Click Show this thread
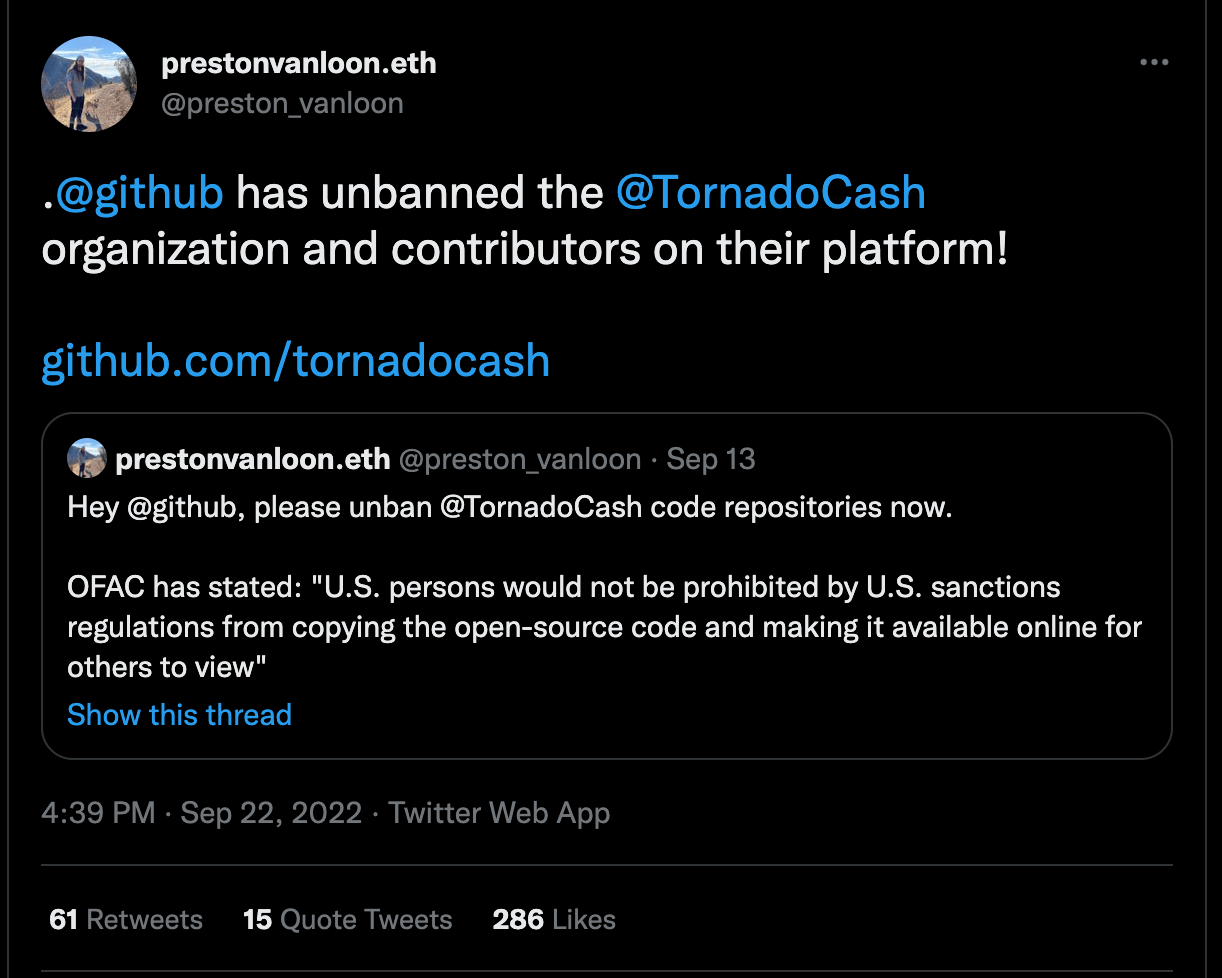The image size is (1222, 978). (x=179, y=714)
